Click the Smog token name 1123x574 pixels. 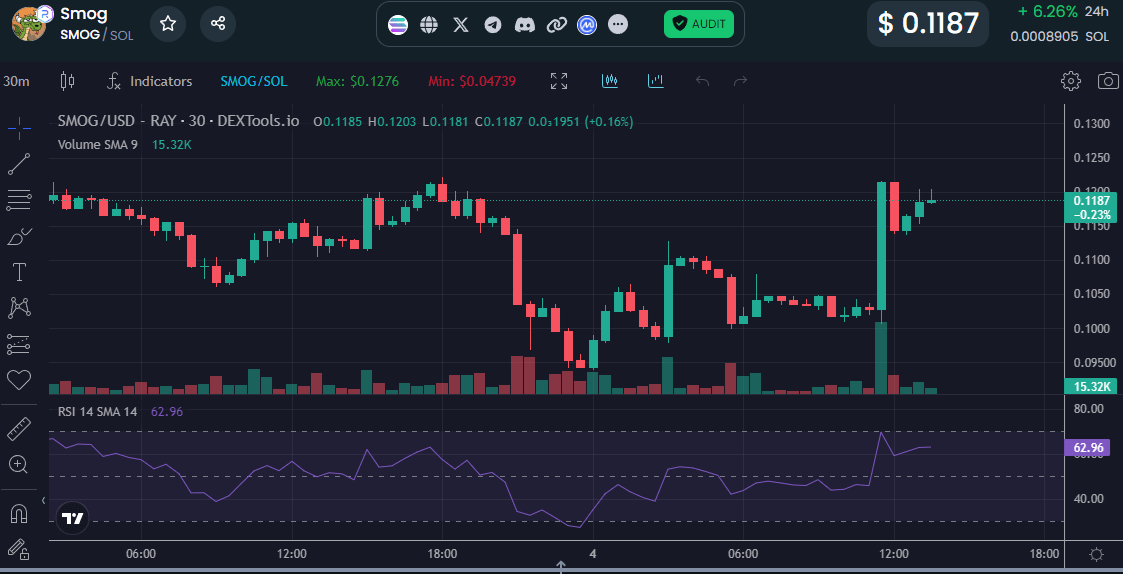[84, 13]
